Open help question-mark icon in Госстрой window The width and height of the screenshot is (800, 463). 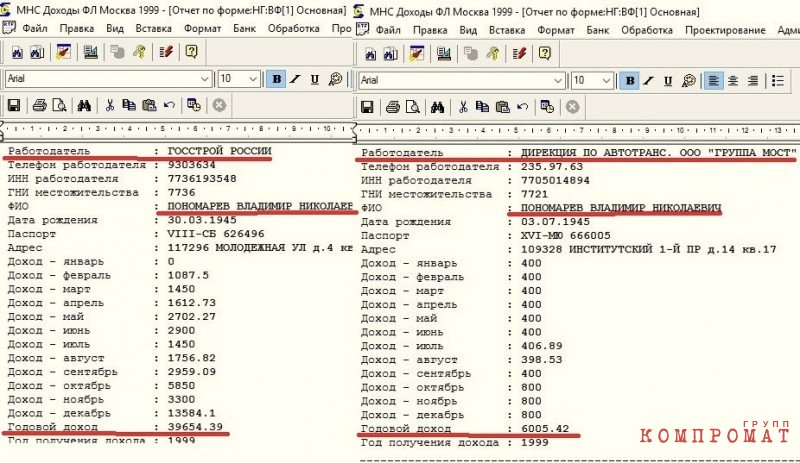pyautogui.click(x=191, y=52)
